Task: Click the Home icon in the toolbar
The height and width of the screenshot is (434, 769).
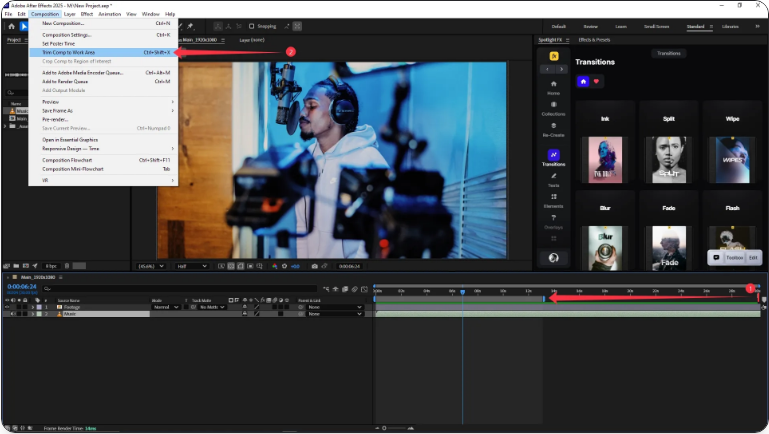Action: click(11, 26)
